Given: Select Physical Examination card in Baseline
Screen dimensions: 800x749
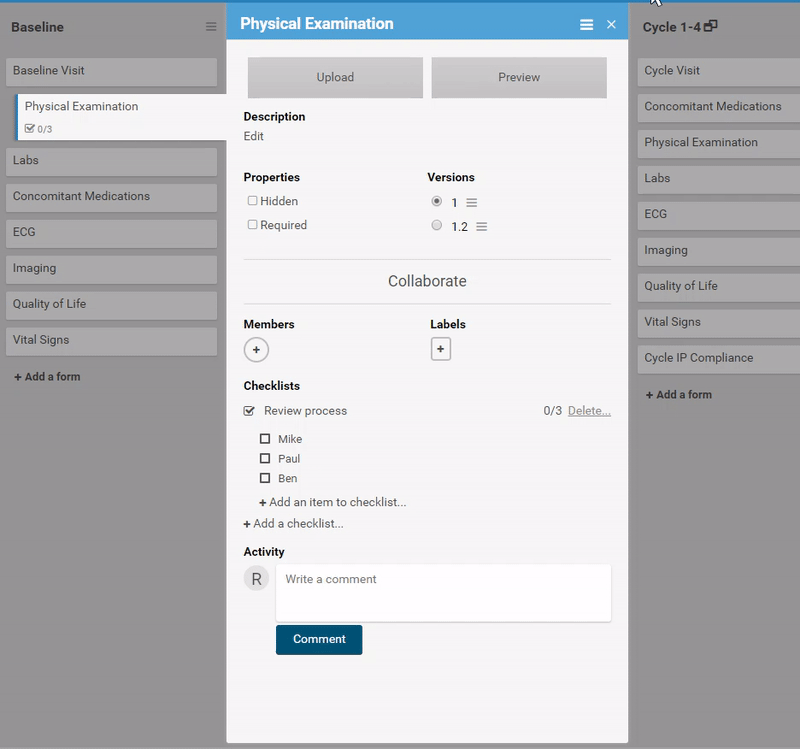Looking at the screenshot, I should click(121, 117).
